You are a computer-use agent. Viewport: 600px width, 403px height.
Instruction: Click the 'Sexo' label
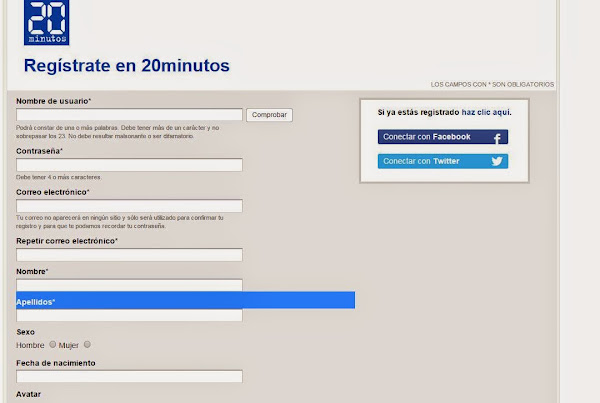click(26, 332)
